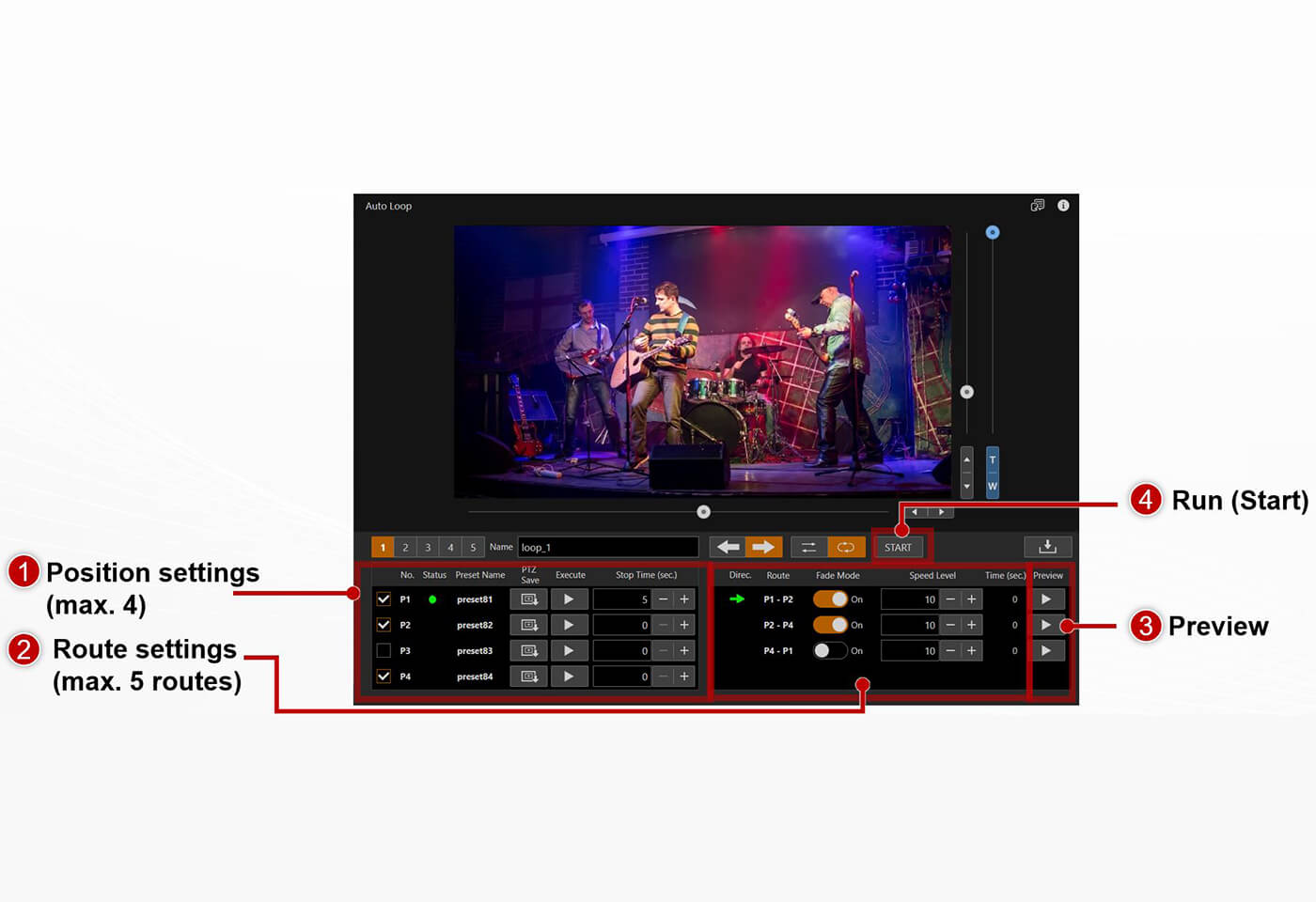
Task: Click the right direction arrow icon
Action: pos(763,546)
